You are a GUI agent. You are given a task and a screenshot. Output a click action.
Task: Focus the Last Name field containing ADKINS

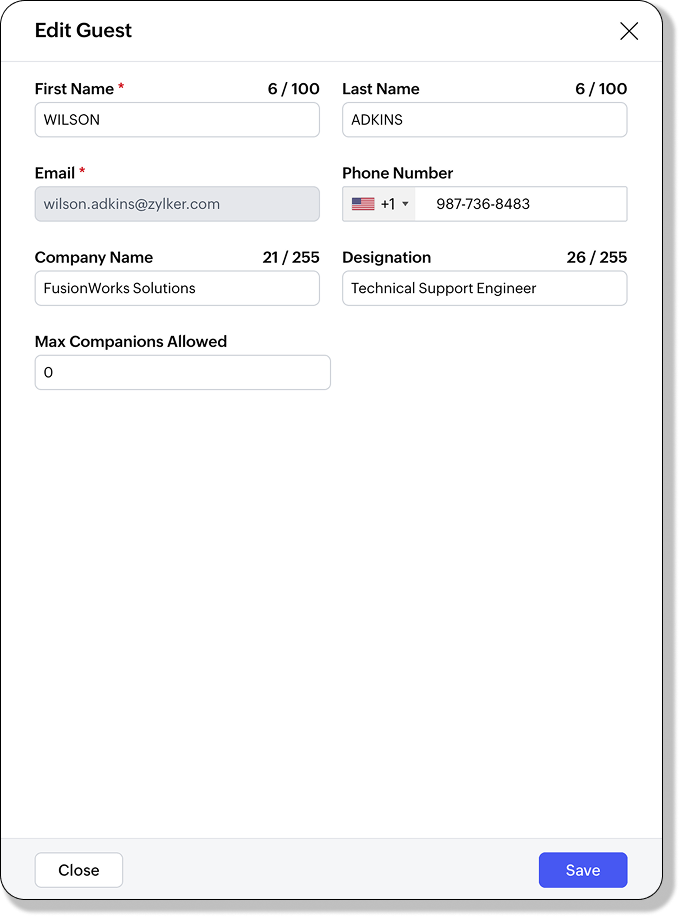[484, 120]
